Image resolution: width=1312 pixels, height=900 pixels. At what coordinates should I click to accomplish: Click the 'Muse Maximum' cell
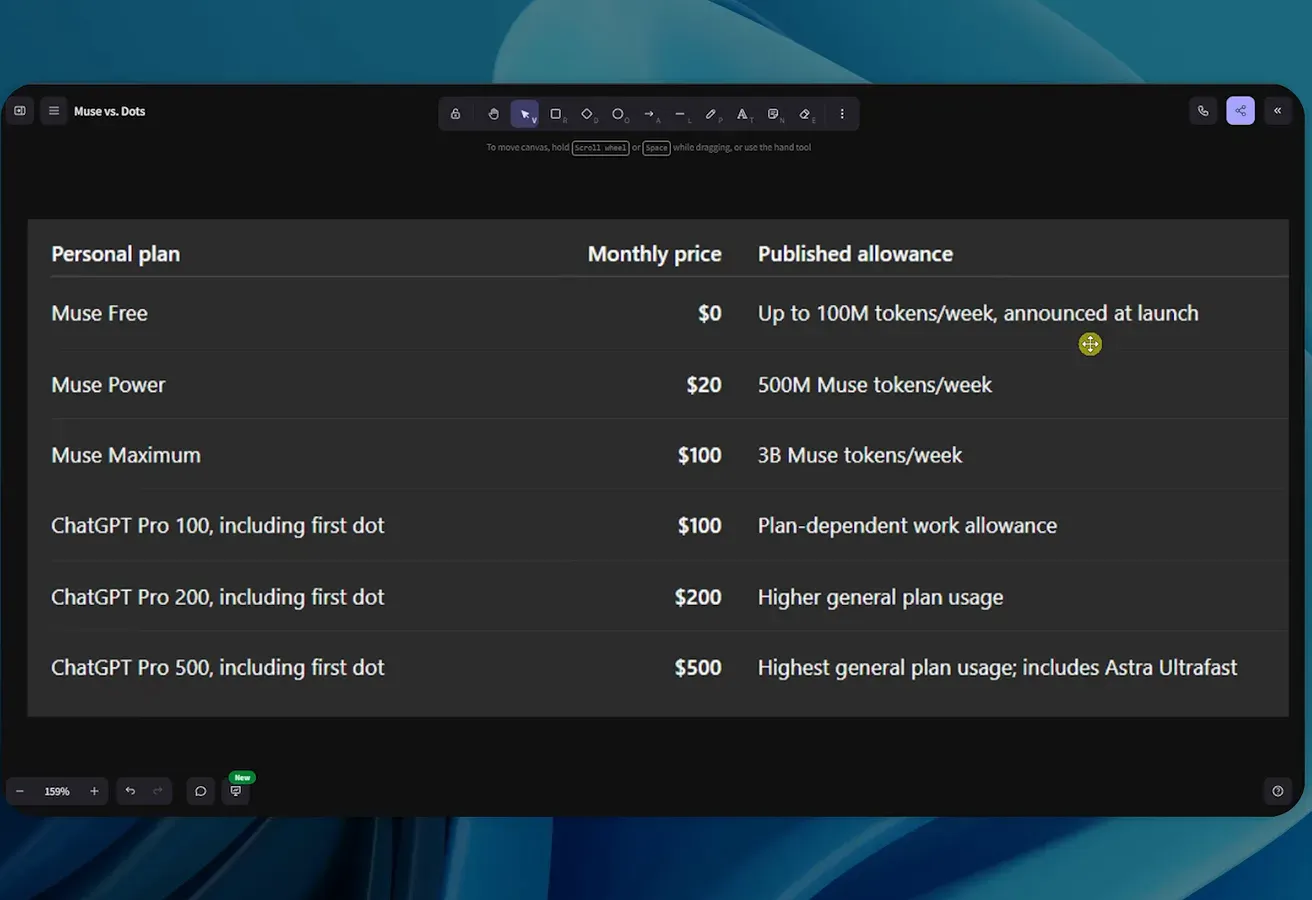[x=126, y=455]
